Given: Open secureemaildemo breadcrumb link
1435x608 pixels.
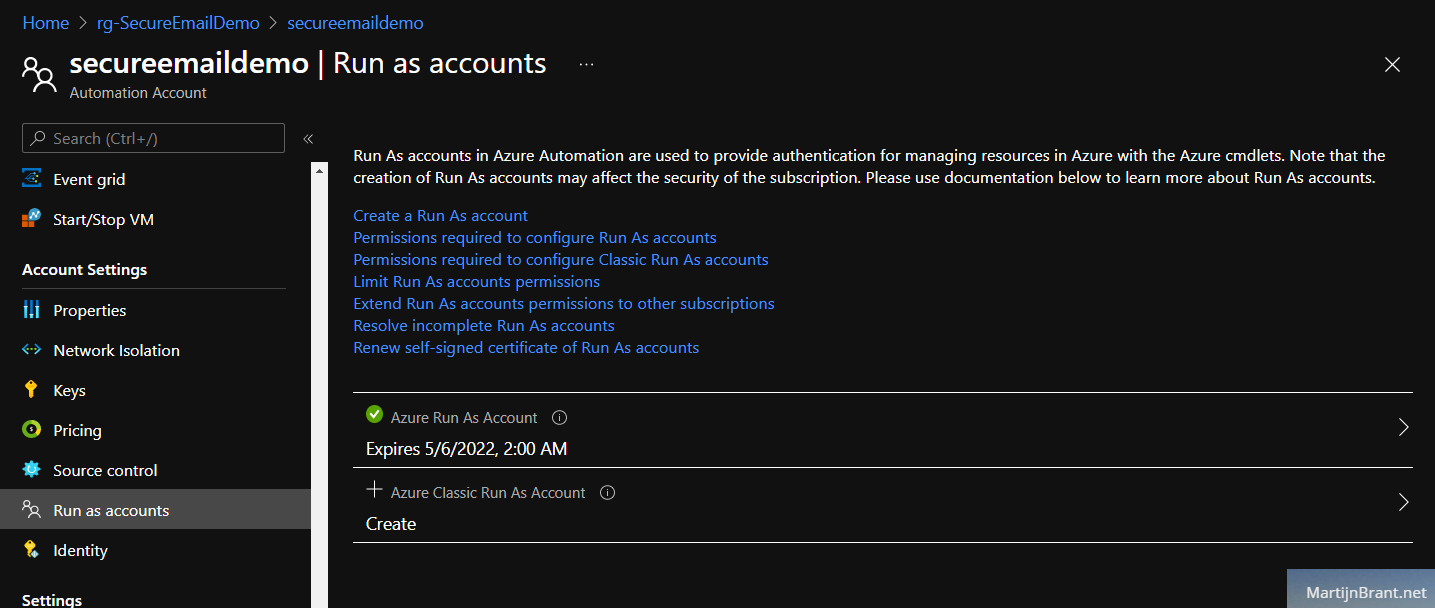Looking at the screenshot, I should click(355, 22).
